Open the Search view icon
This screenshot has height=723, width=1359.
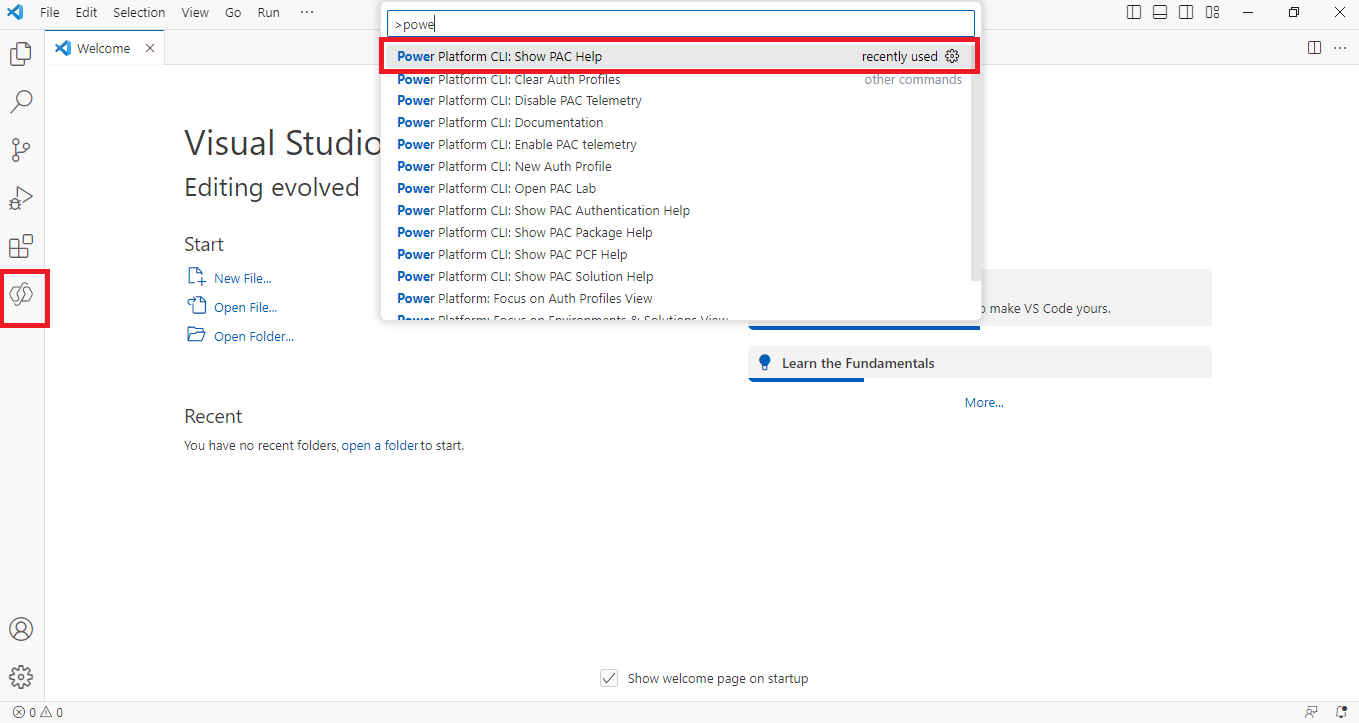pyautogui.click(x=21, y=102)
